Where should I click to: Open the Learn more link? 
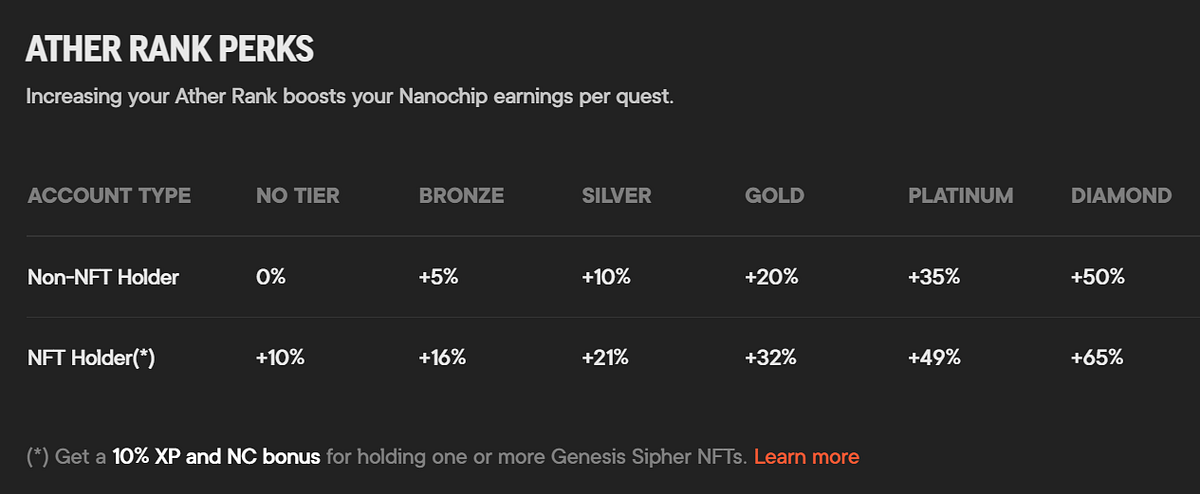(806, 457)
